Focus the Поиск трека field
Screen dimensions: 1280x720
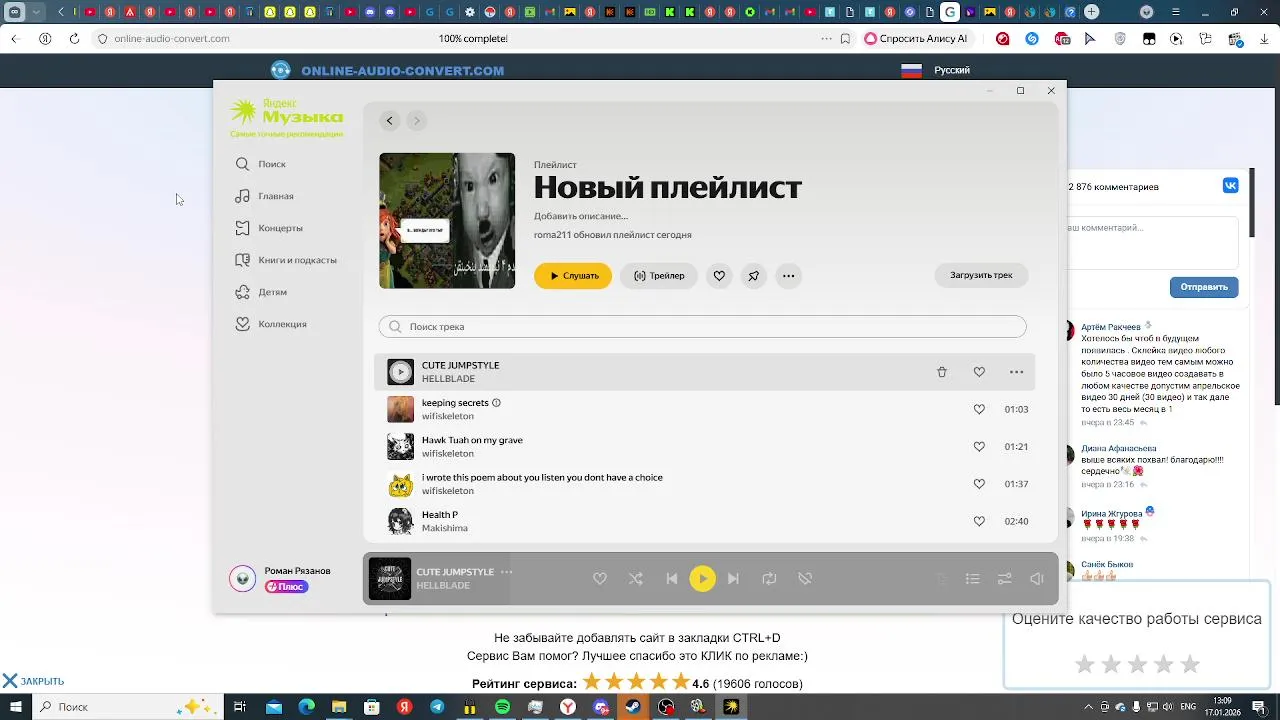(703, 327)
